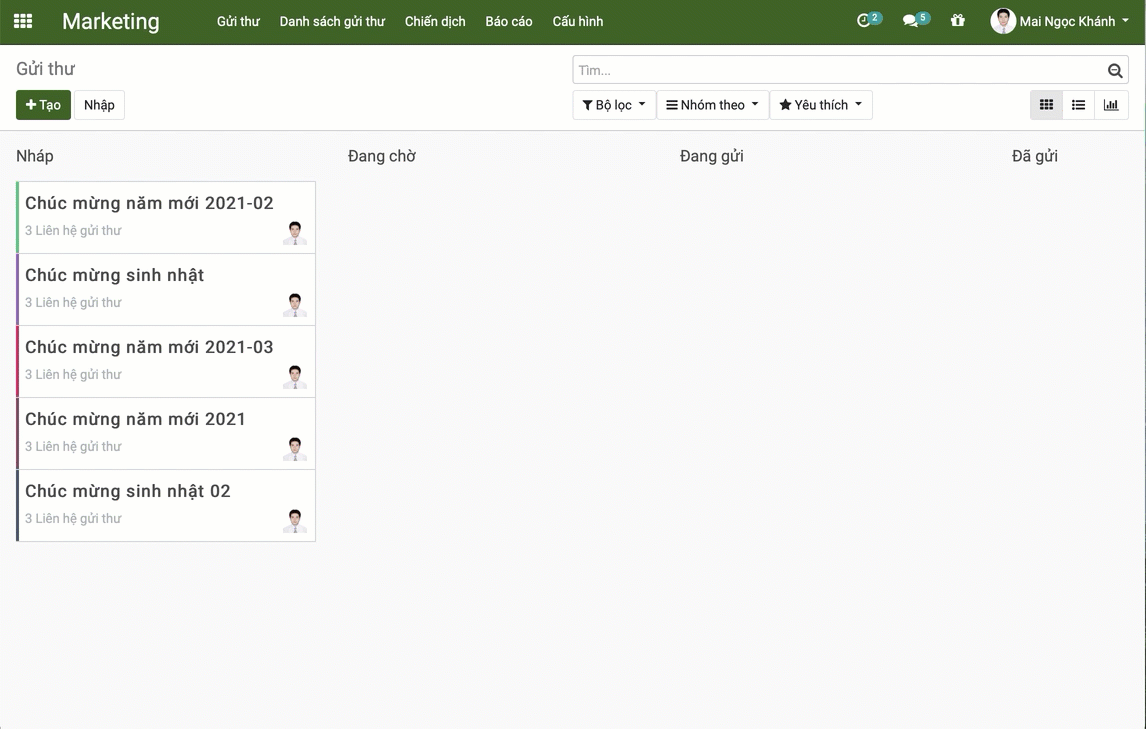Image resolution: width=1146 pixels, height=729 pixels.
Task: Click '3 Liên hệ gửi thư' on 2021-02 card
Action: point(73,230)
